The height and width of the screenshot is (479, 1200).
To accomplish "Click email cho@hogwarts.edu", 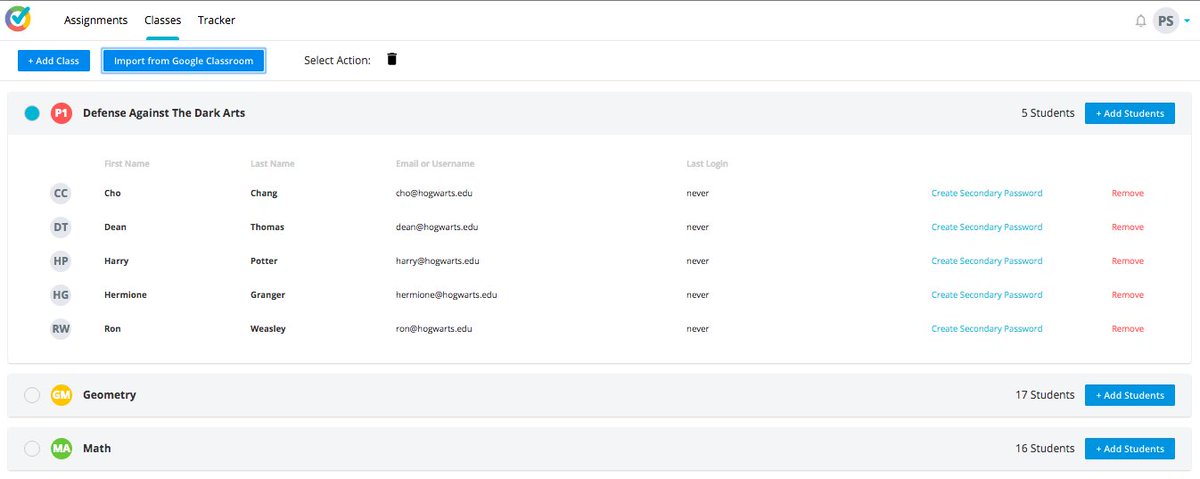I will tap(432, 193).
